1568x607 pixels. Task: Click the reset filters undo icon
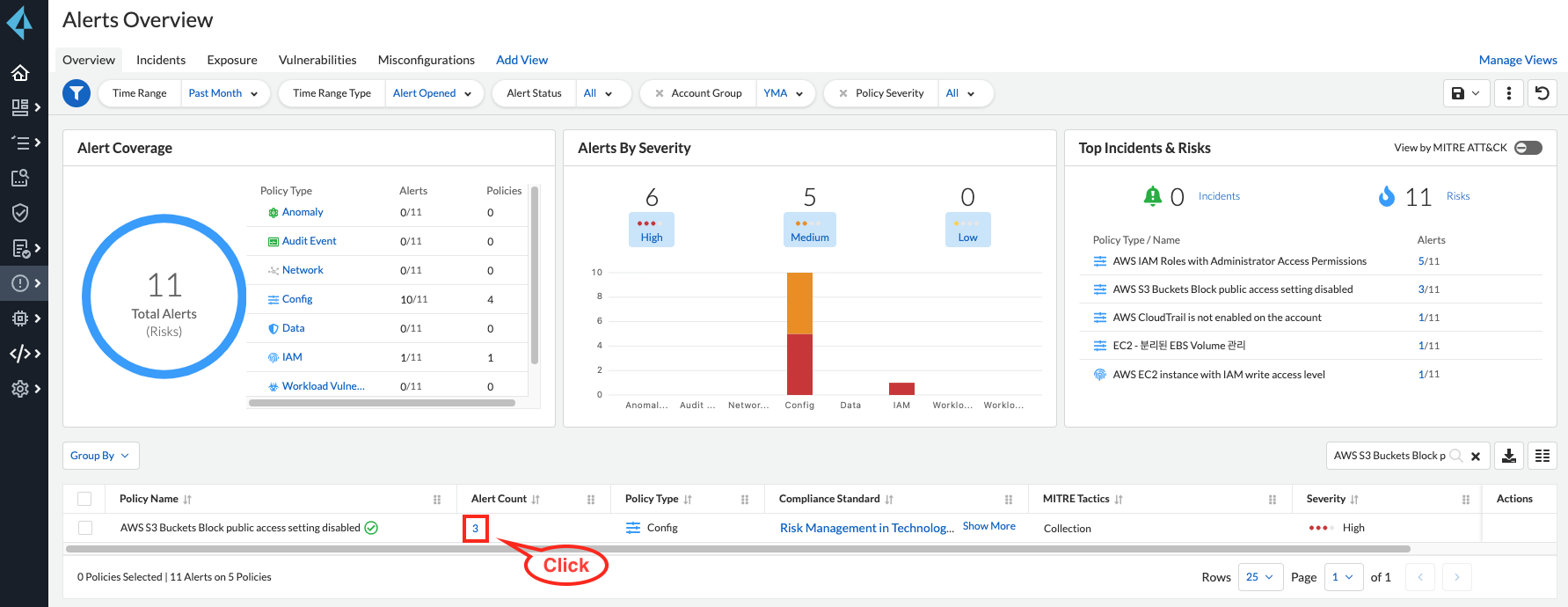[x=1542, y=93]
